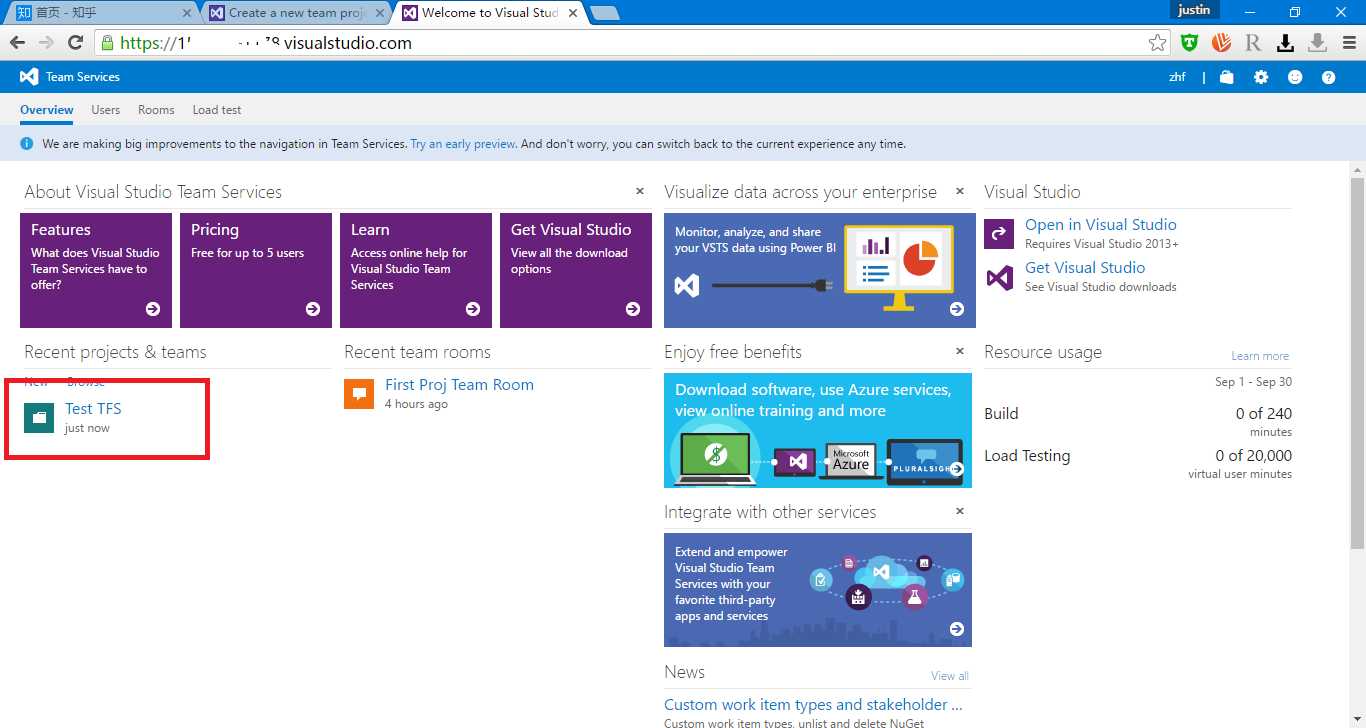Click the orange hand extension icon
This screenshot has height=728, width=1366.
[1221, 43]
